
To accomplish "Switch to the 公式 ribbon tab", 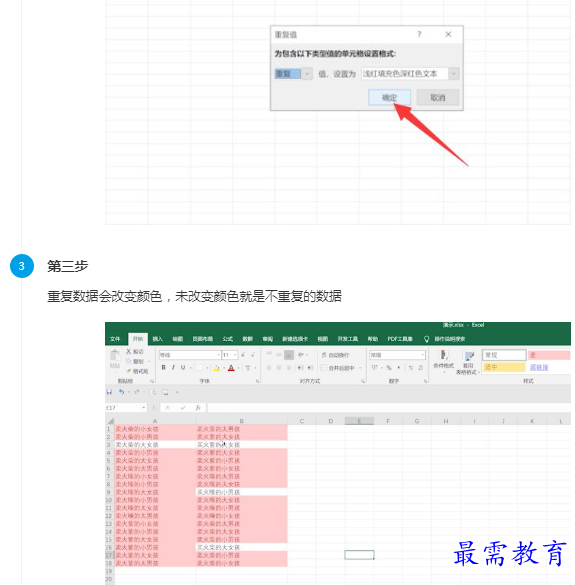I will 228,339.
